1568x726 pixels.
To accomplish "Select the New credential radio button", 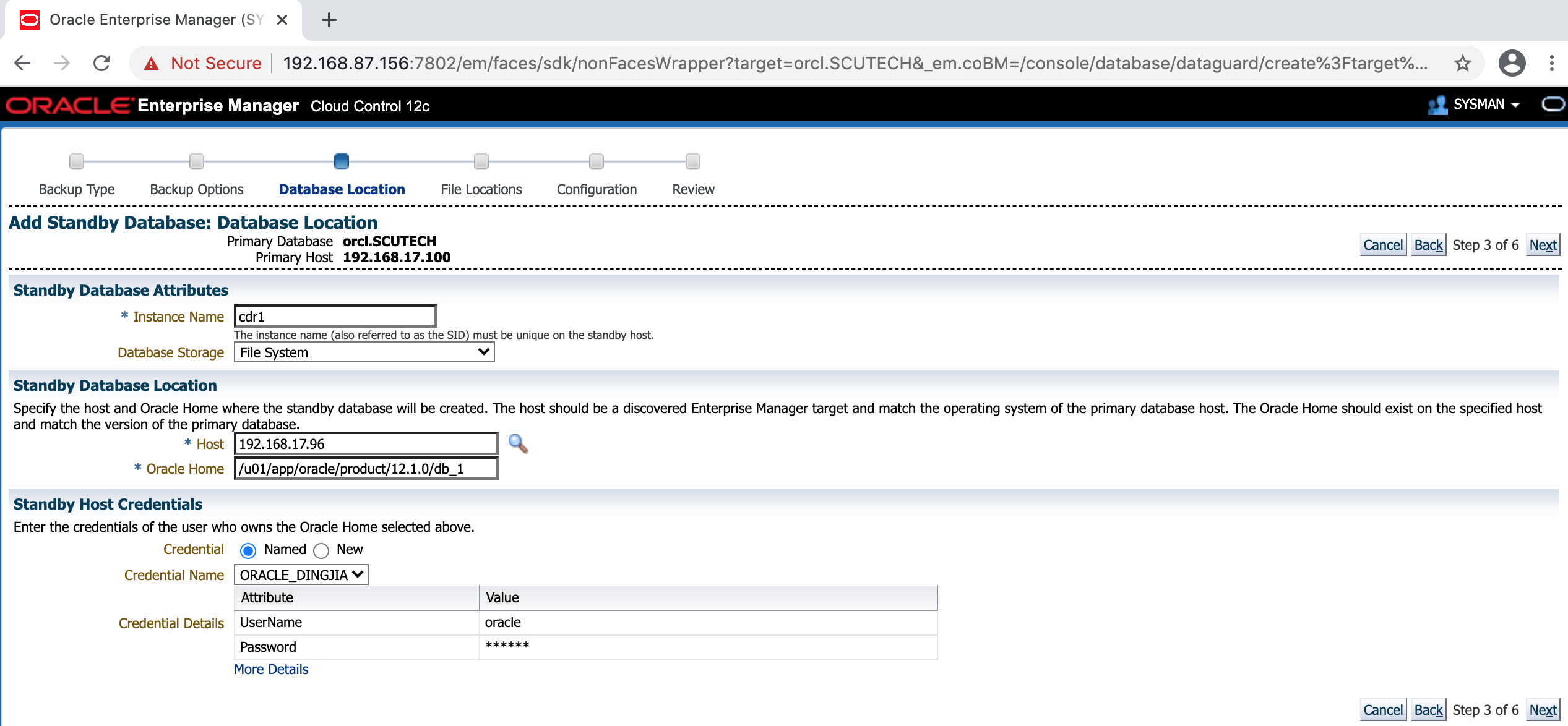I will tap(321, 550).
